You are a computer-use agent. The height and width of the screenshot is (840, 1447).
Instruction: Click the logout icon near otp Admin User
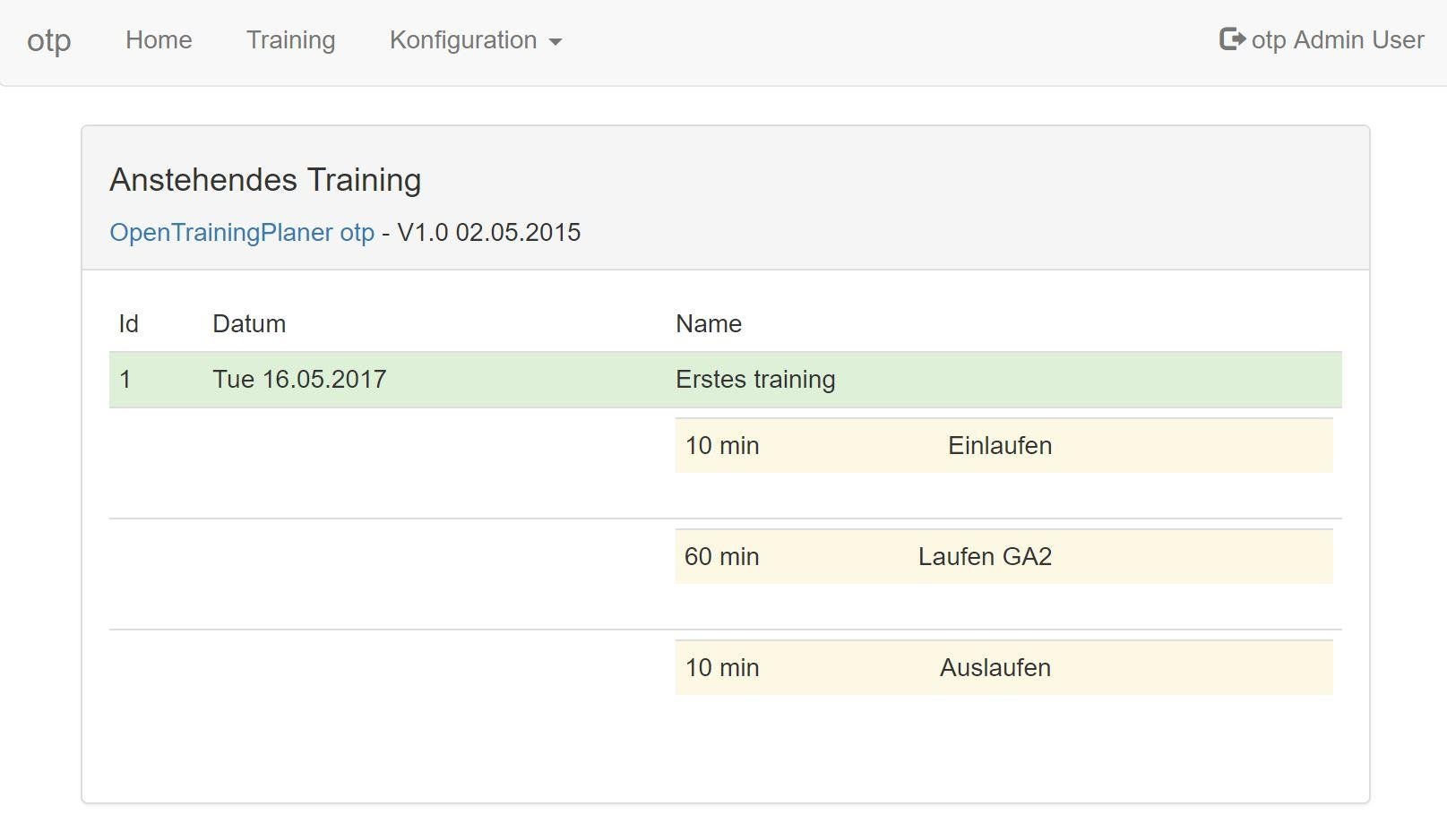point(1231,39)
